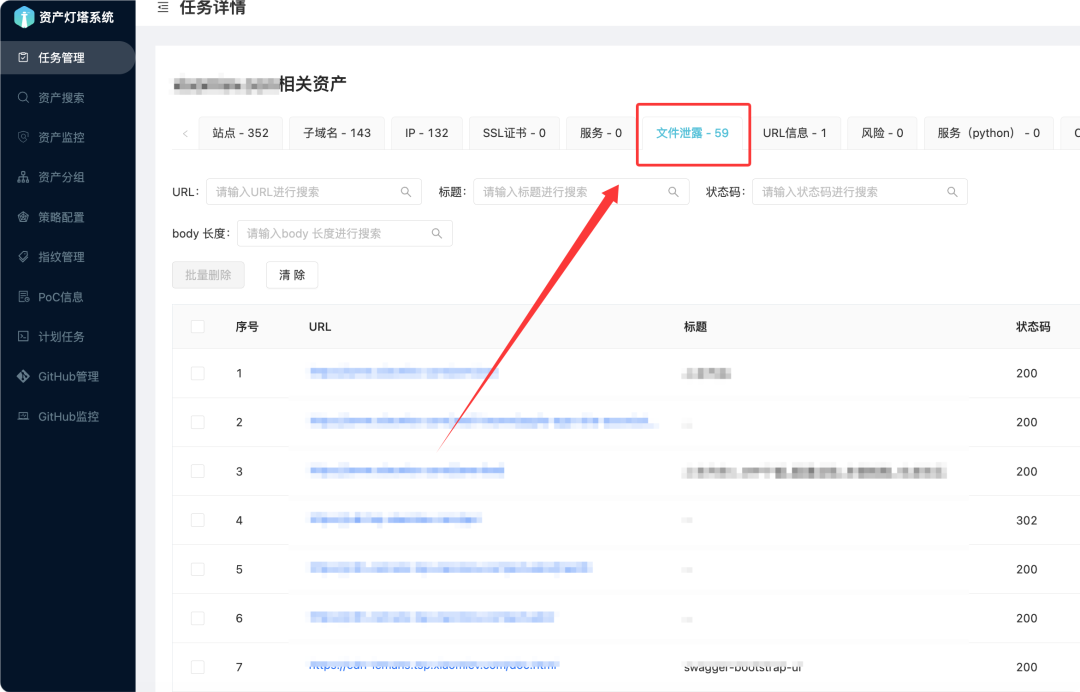Click the 资产监控 shield icon
This screenshot has height=692, width=1080.
click(x=23, y=137)
